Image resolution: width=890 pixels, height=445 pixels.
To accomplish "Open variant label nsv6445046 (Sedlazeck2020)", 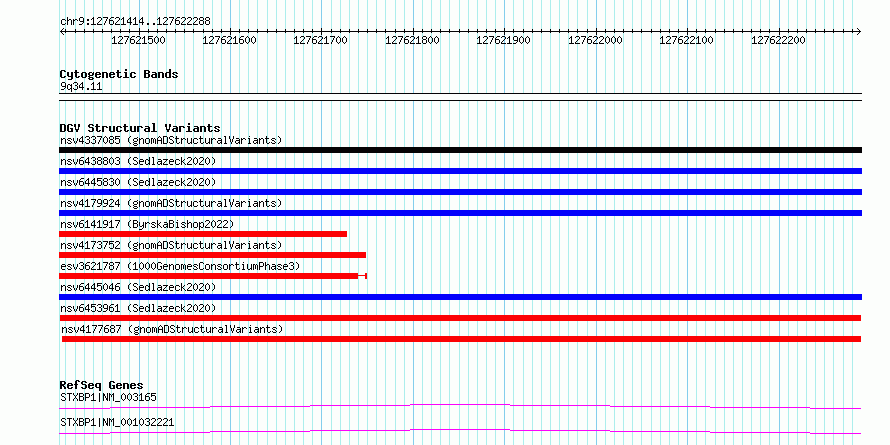I will (138, 287).
